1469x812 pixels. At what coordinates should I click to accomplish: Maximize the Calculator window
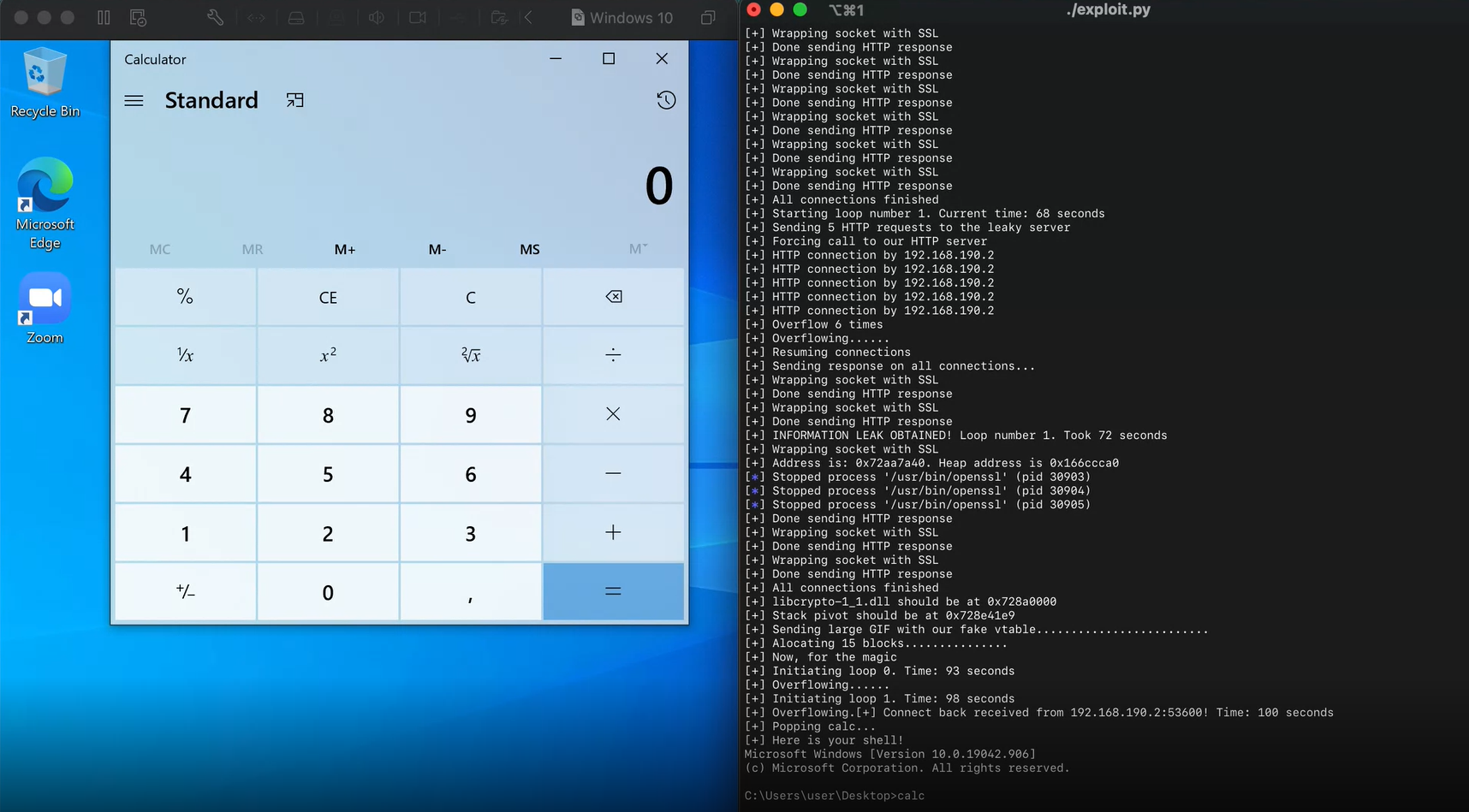click(609, 58)
